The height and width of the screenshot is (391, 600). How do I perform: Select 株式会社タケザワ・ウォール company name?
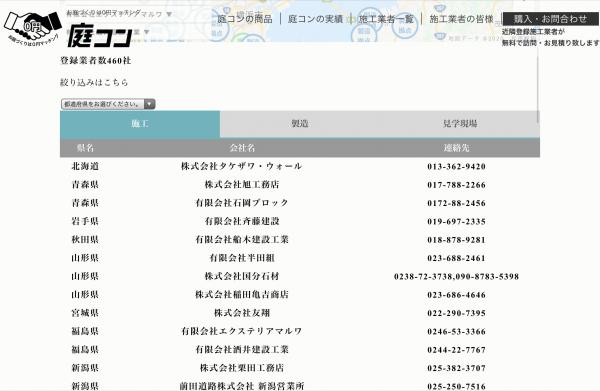(x=242, y=166)
